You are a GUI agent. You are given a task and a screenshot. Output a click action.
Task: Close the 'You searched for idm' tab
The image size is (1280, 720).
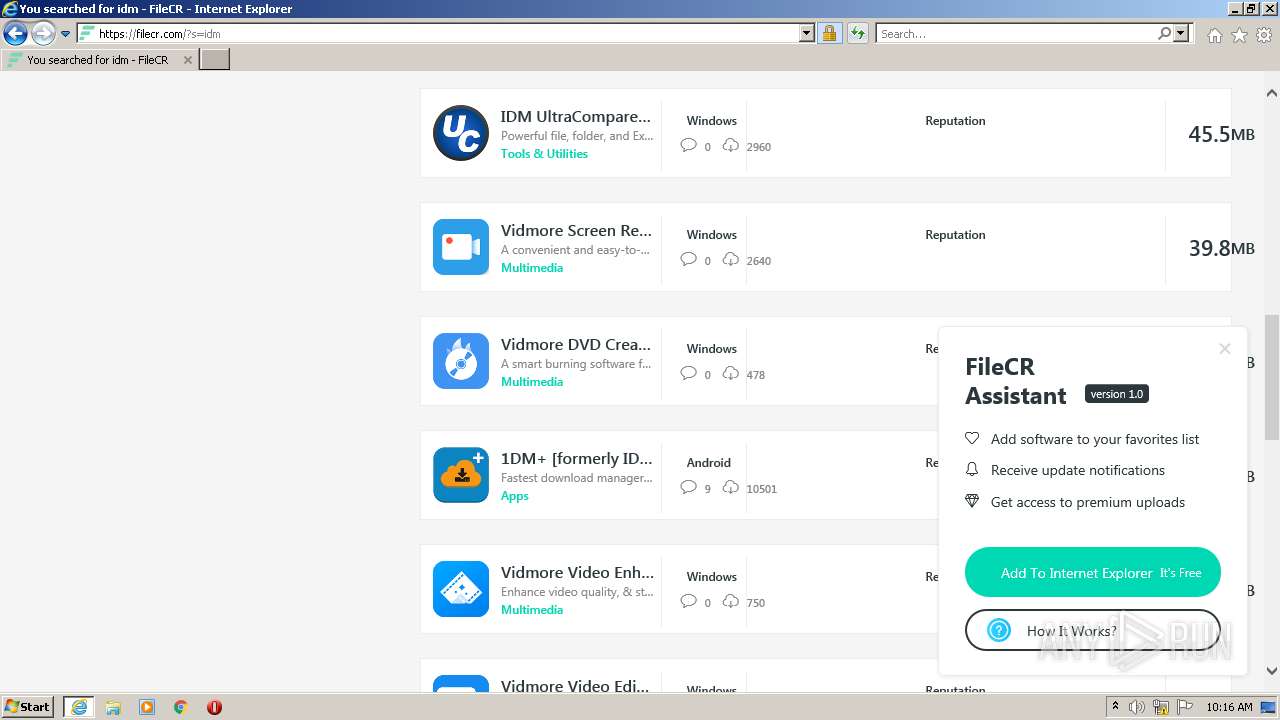187,60
